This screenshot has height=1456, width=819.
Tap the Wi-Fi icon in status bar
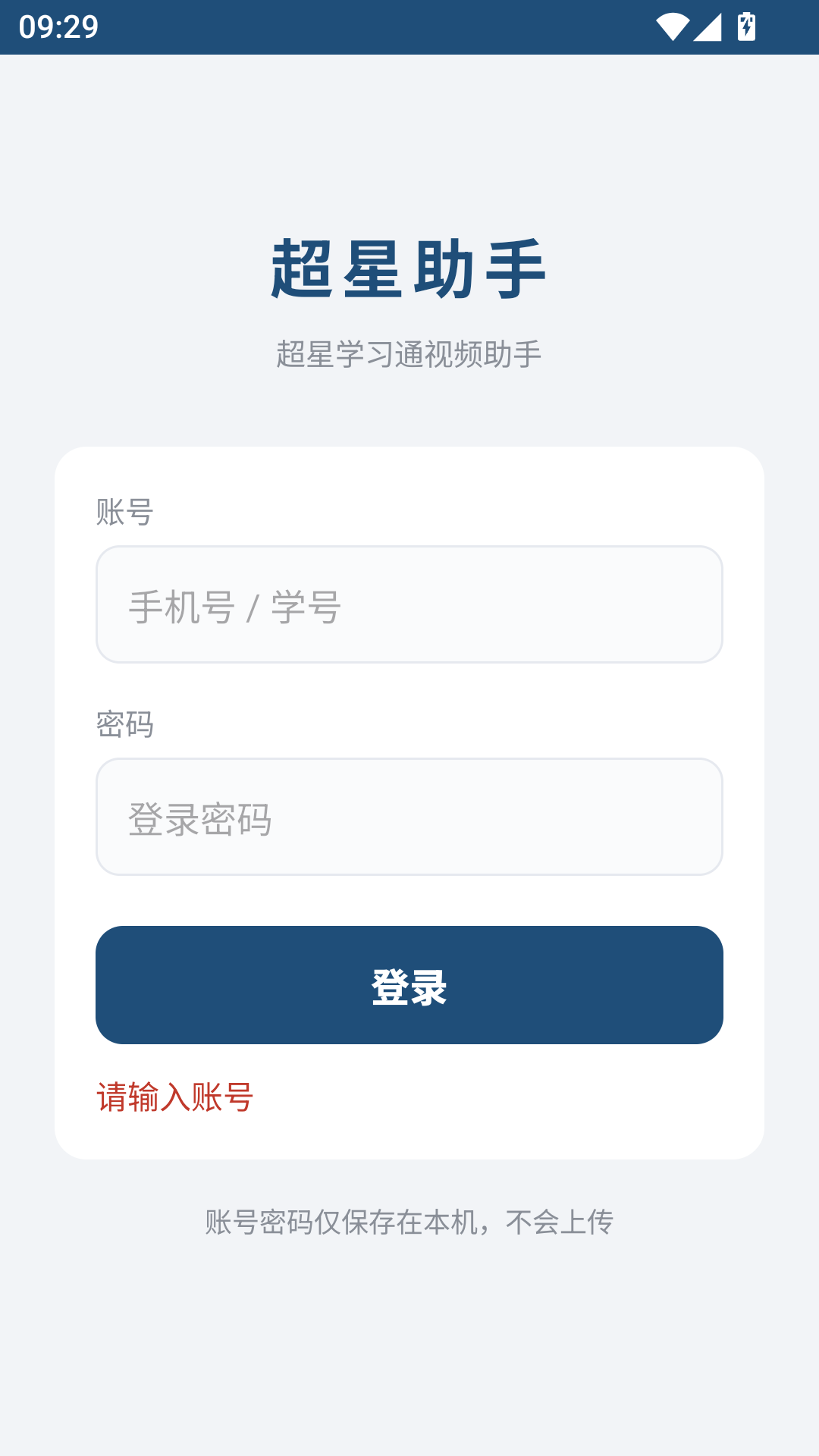coord(673,27)
